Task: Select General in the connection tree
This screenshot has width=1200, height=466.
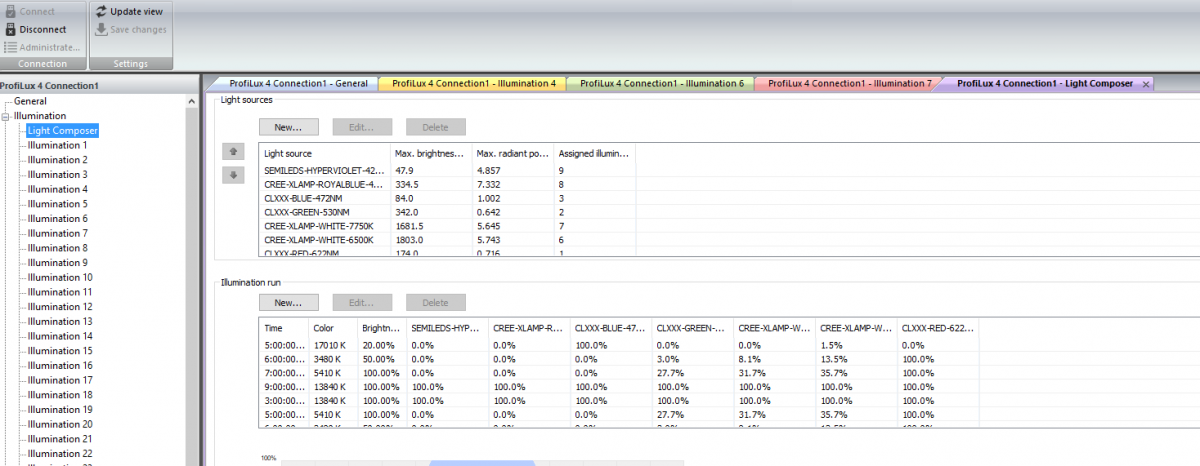Action: [30, 101]
